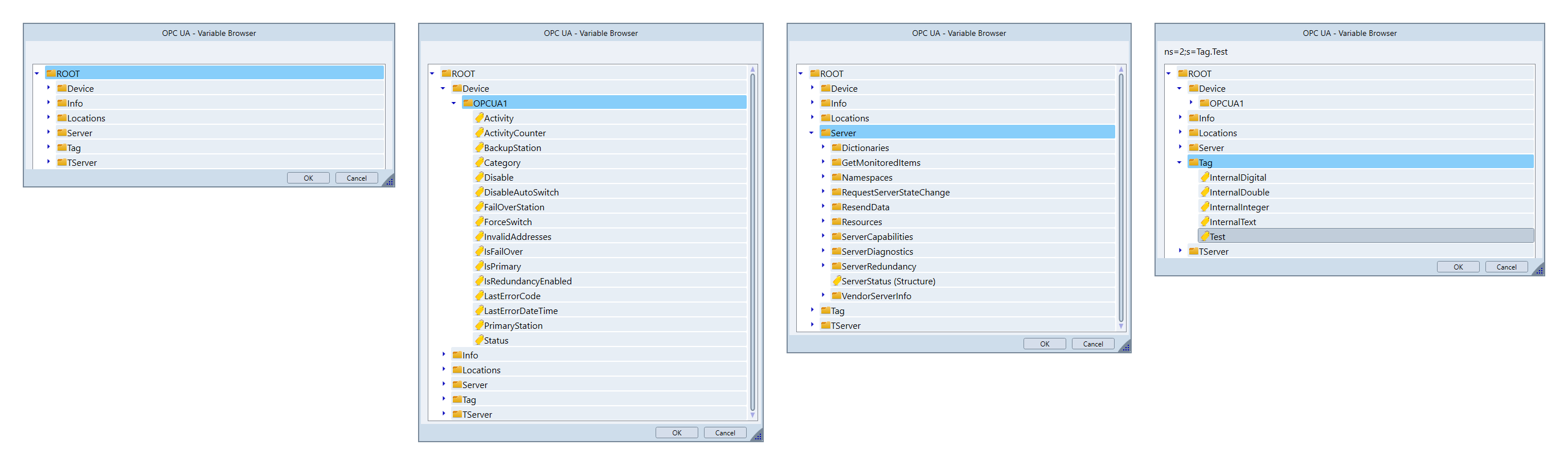Select the Disable variable row
The height and width of the screenshot is (465, 1568).
(x=609, y=177)
